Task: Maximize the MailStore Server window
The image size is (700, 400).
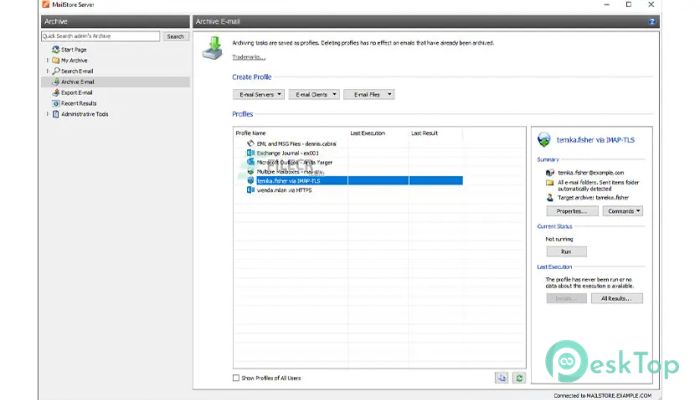Action: point(629,4)
